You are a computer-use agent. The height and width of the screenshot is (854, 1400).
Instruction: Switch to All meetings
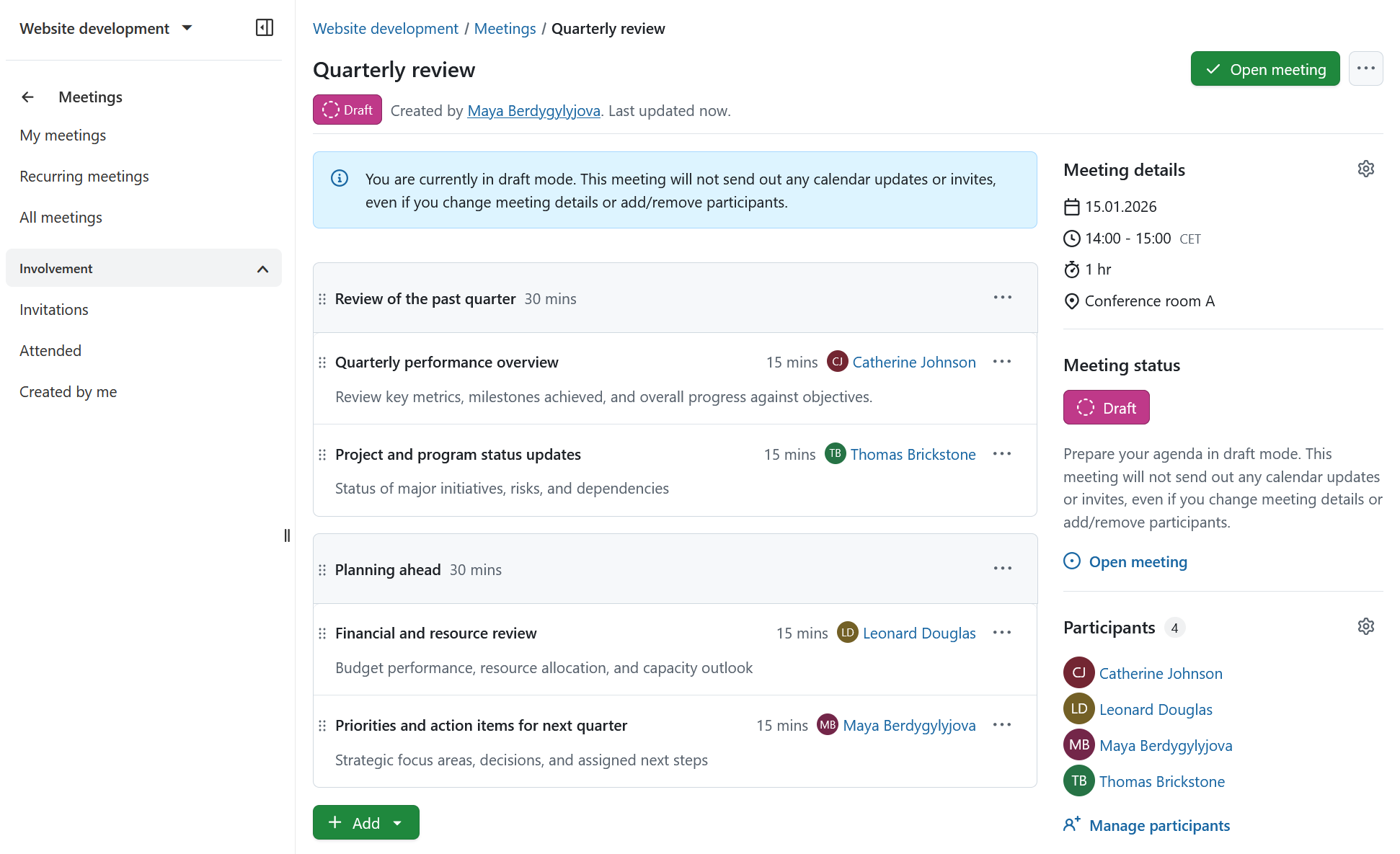point(61,217)
